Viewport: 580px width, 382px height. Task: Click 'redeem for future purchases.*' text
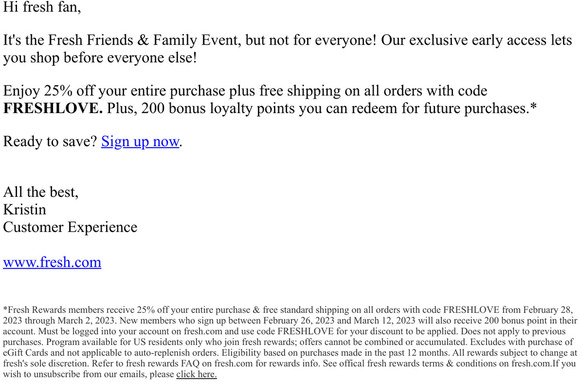click(444, 108)
